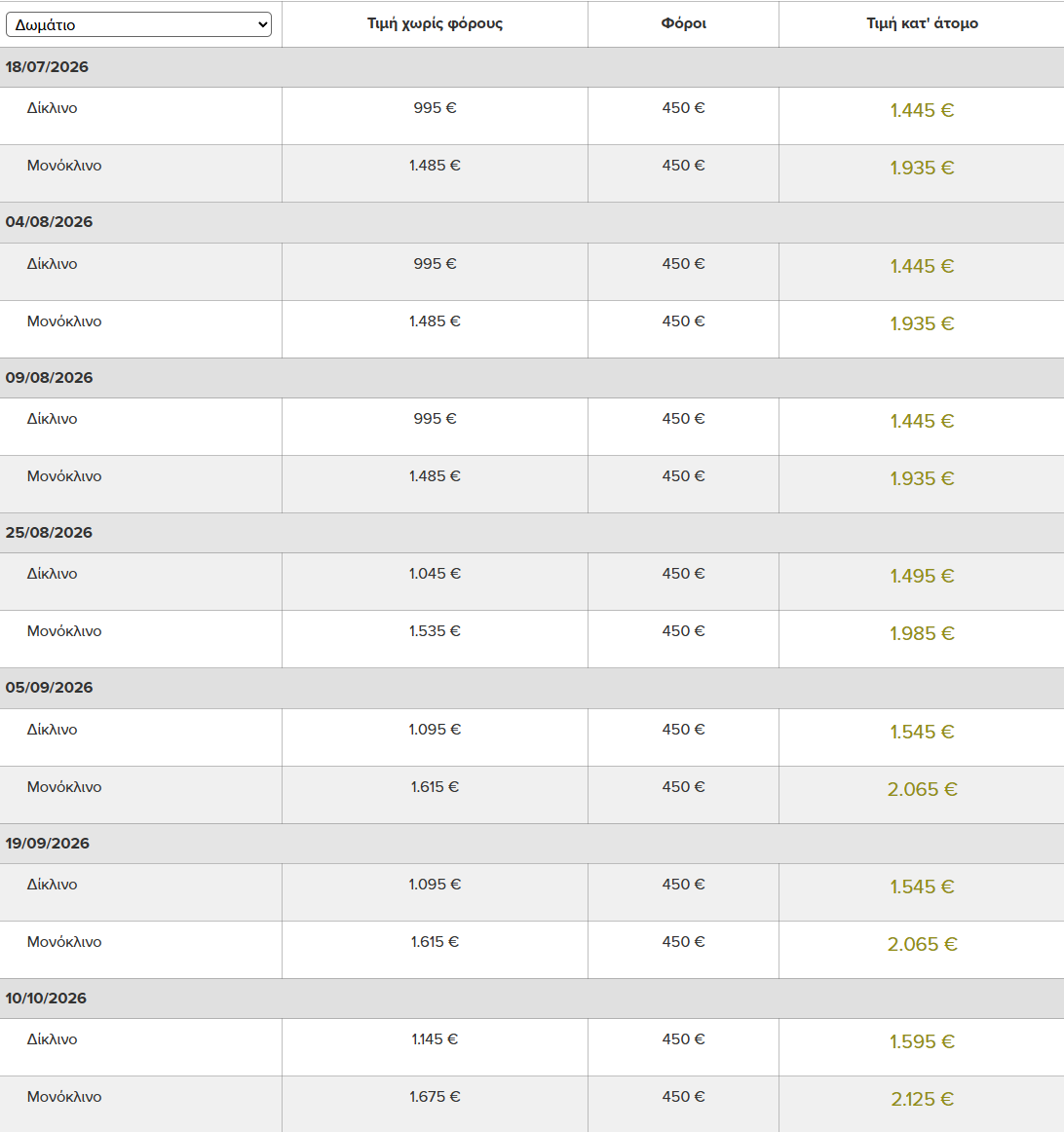Select the 09/08/2026 departure date row
Viewport: 1064px width, 1132px height.
[x=532, y=378]
